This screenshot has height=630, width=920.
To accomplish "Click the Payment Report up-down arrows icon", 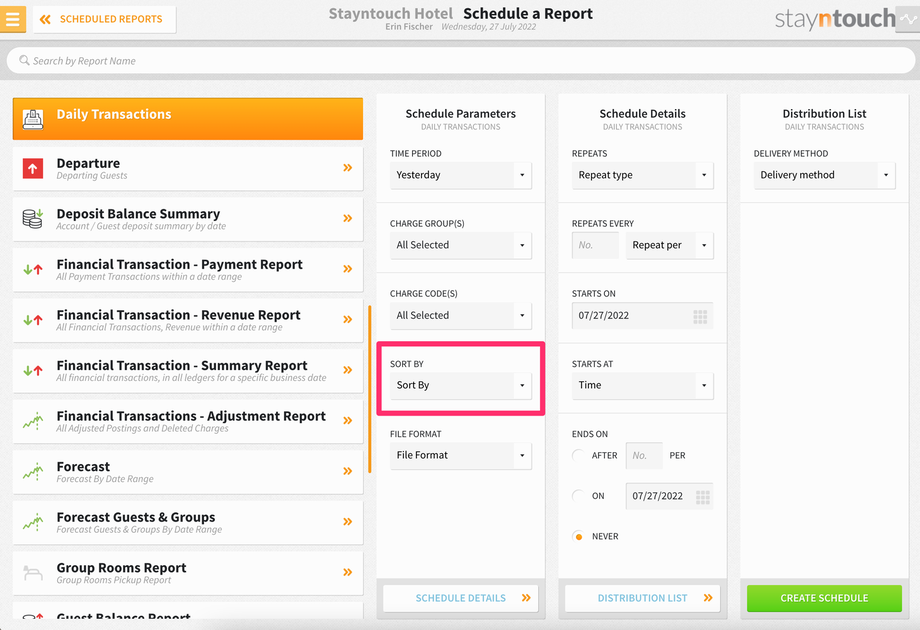I will point(33,269).
